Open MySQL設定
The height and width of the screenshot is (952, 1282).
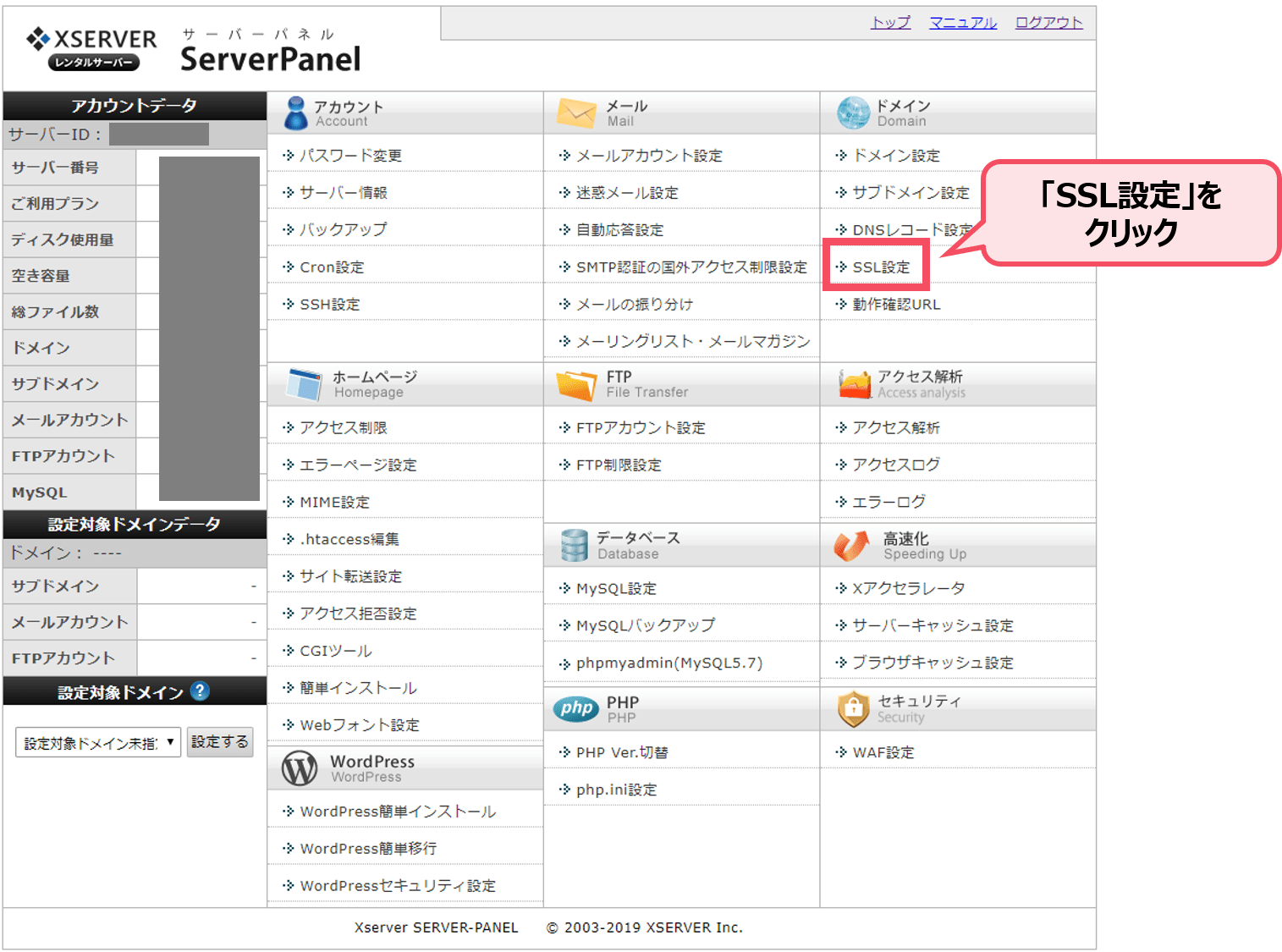[616, 589]
